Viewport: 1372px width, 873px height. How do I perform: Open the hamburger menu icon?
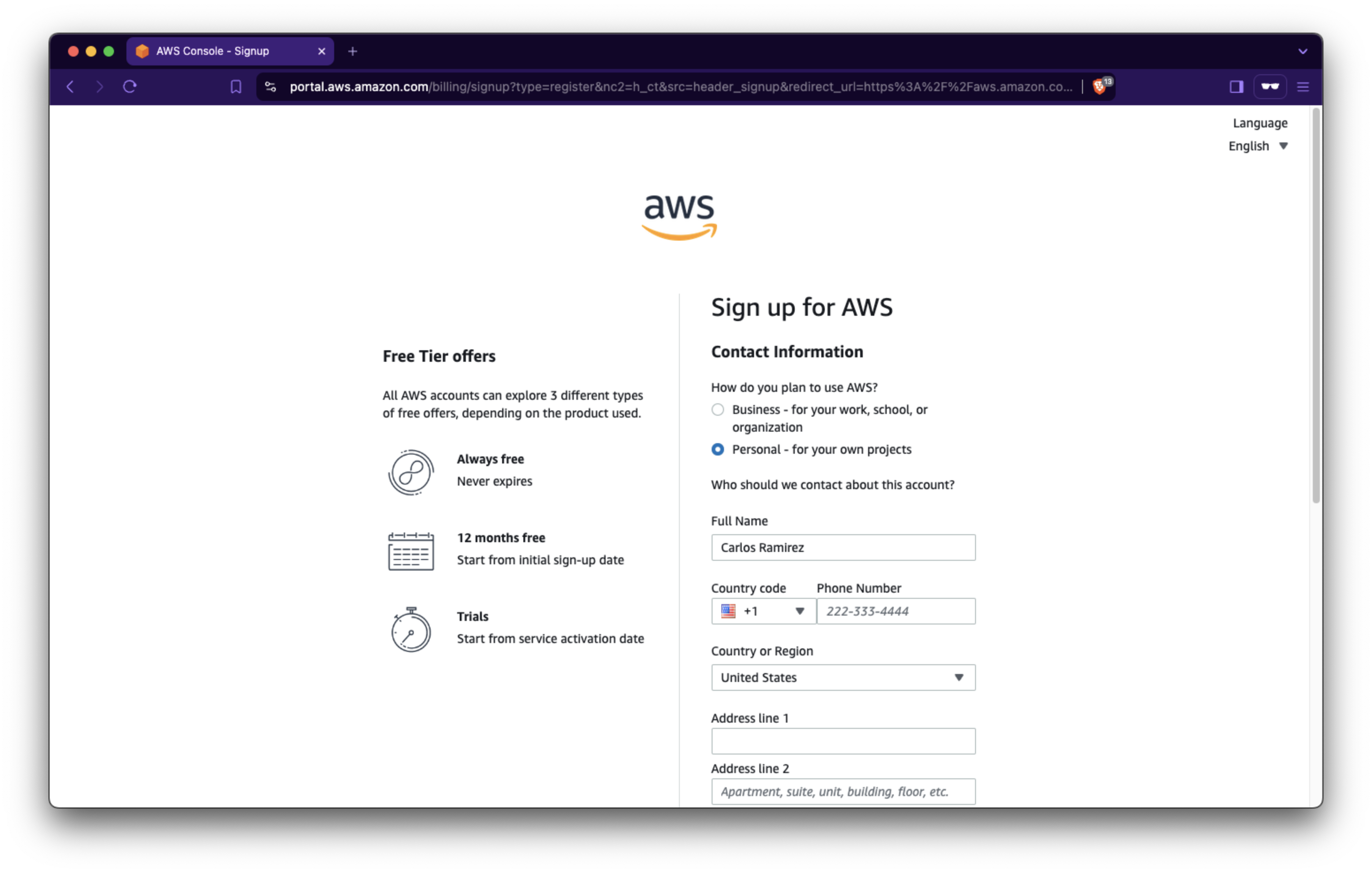click(x=1303, y=87)
